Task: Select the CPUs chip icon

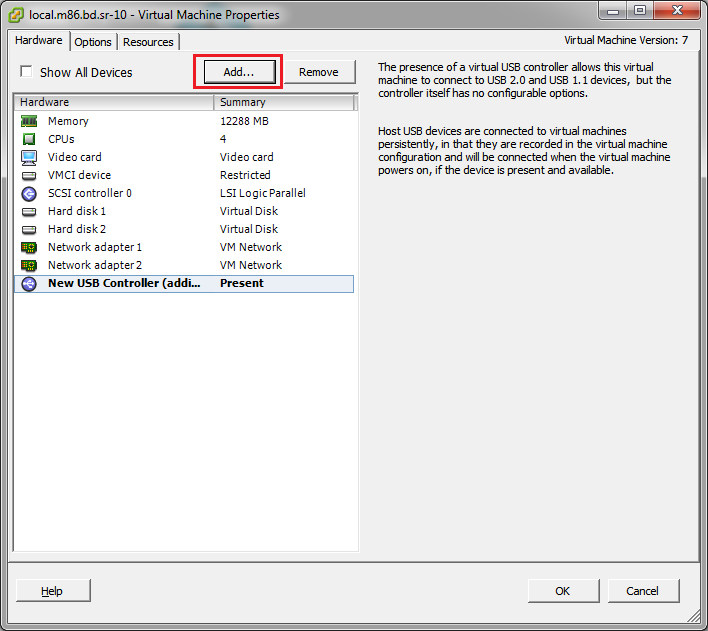Action: pyautogui.click(x=29, y=139)
